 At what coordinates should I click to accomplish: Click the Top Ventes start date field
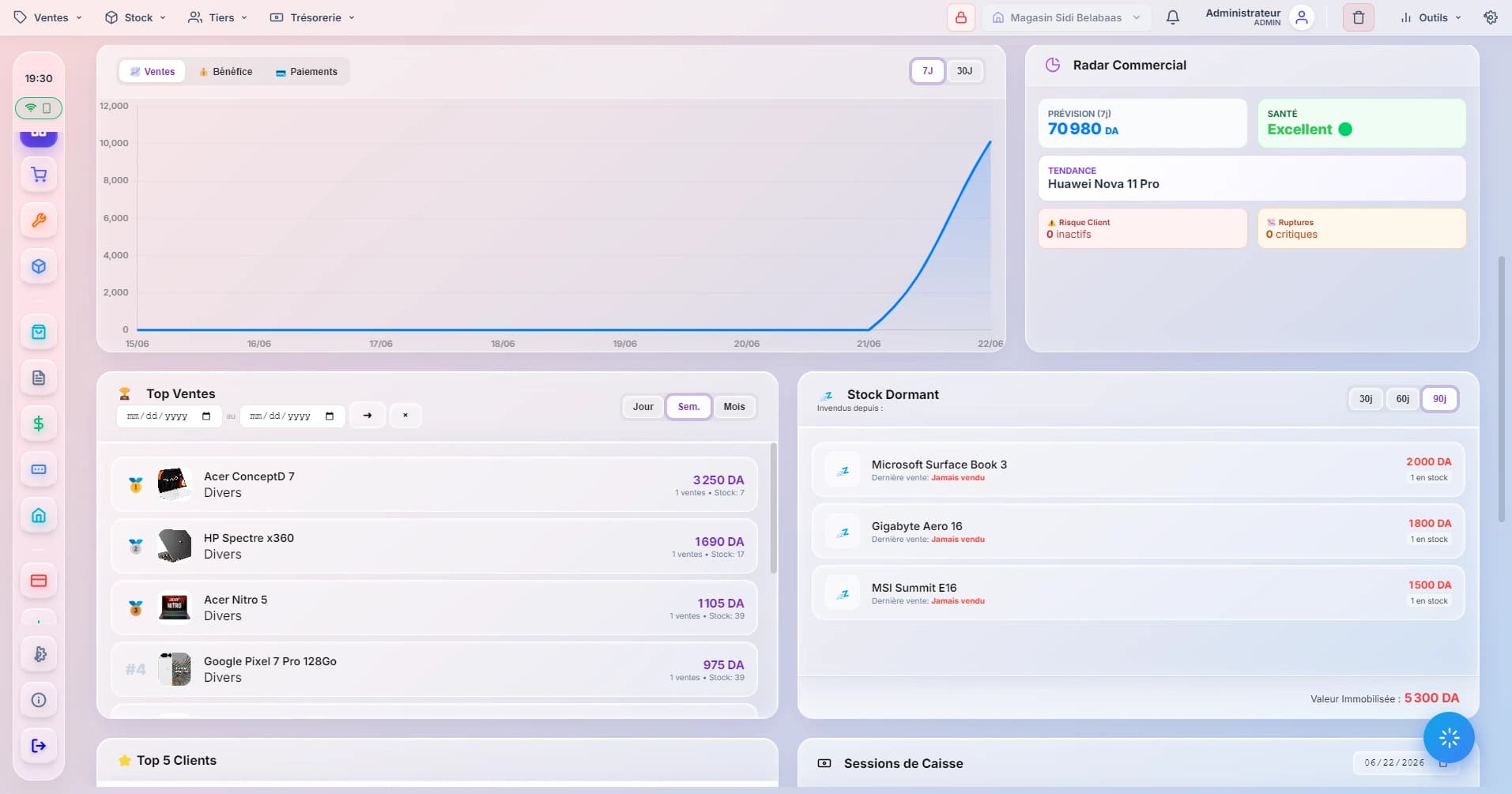coord(169,416)
